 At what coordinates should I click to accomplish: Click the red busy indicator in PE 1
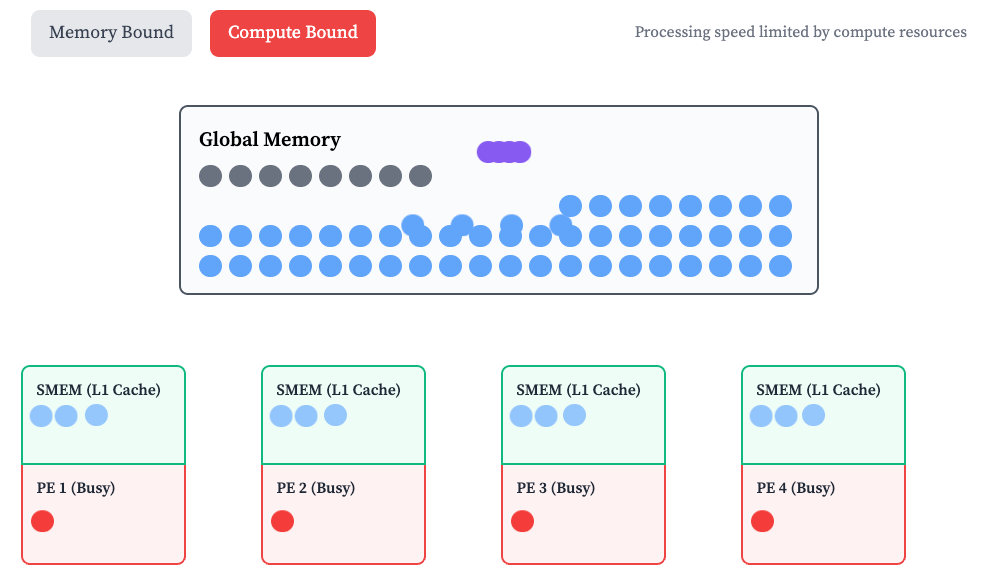coord(42,521)
